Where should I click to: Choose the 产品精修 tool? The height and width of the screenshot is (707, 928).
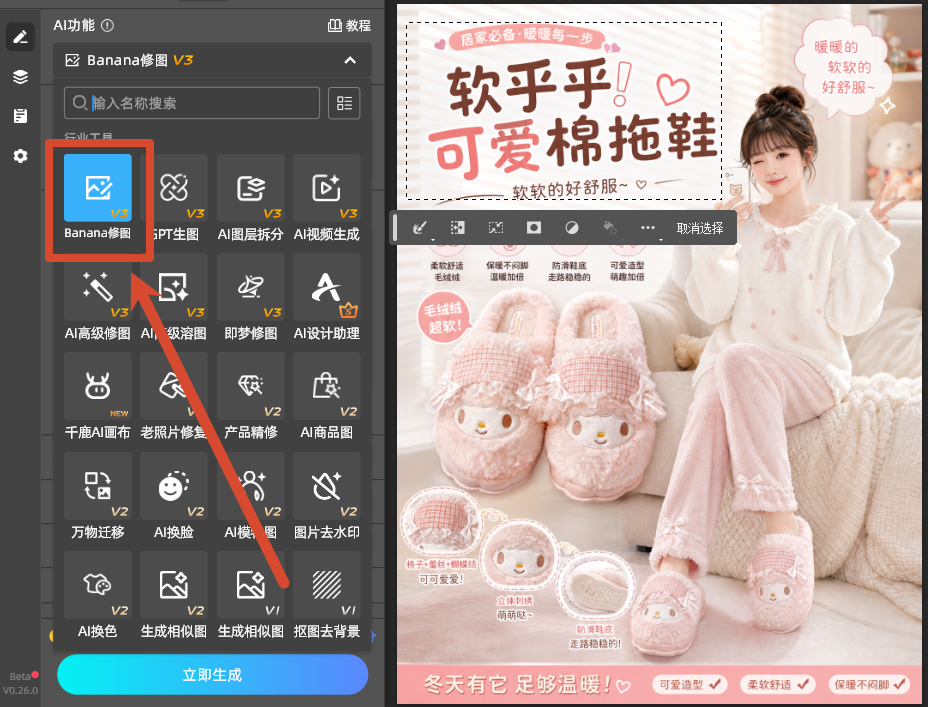click(x=250, y=396)
